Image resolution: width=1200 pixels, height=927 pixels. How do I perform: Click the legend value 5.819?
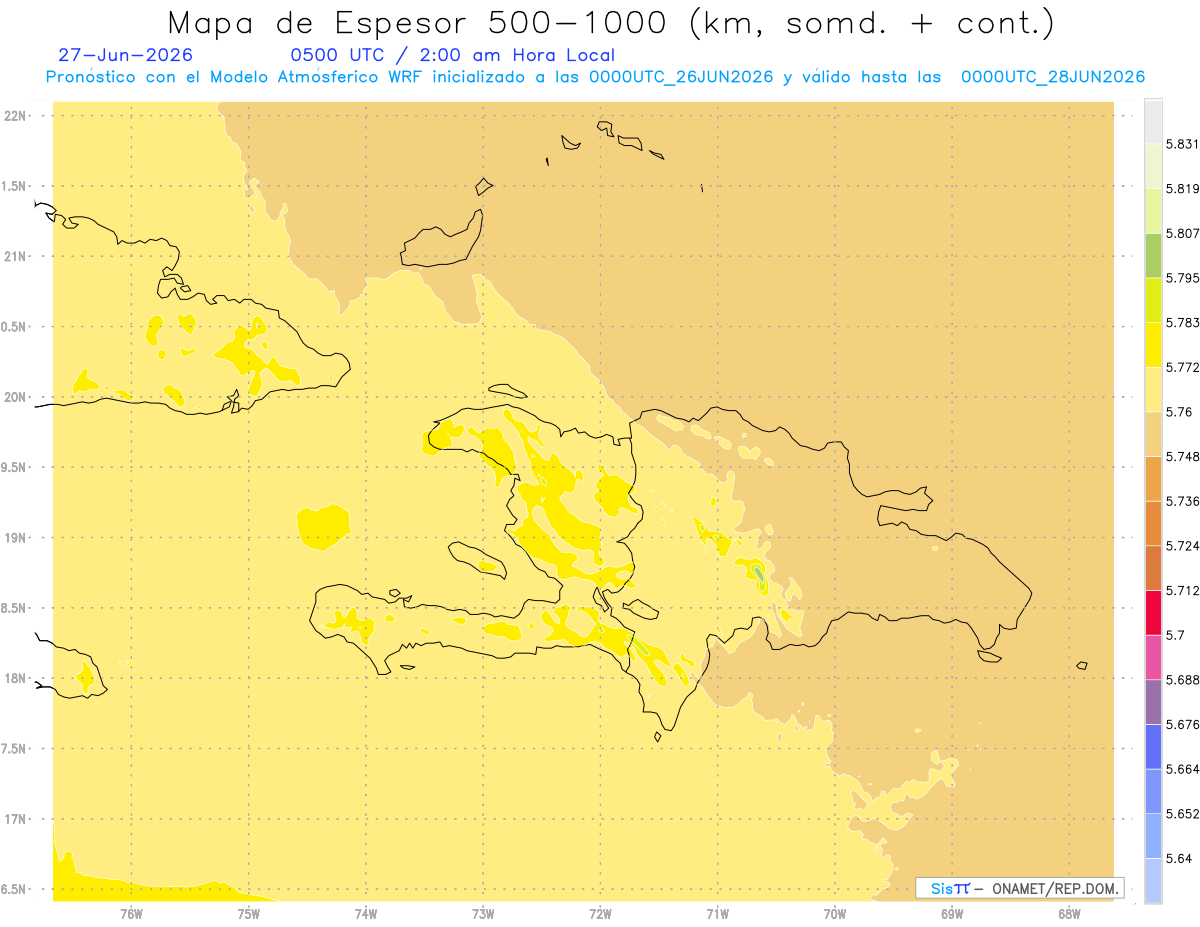pyautogui.click(x=1182, y=189)
